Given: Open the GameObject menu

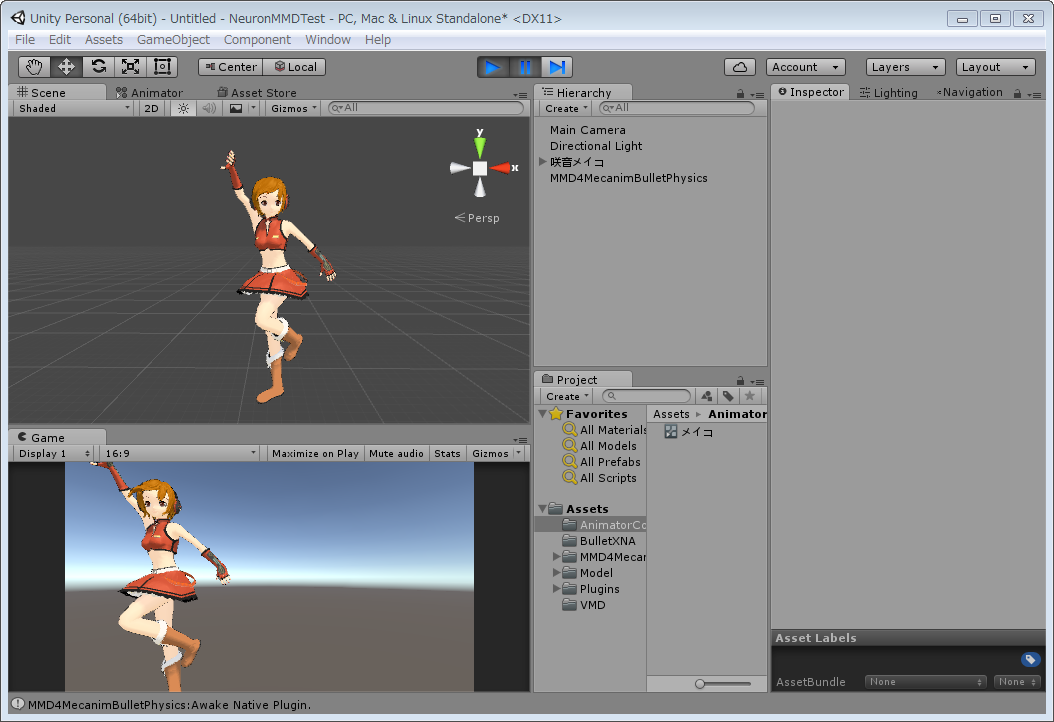Looking at the screenshot, I should [x=175, y=39].
